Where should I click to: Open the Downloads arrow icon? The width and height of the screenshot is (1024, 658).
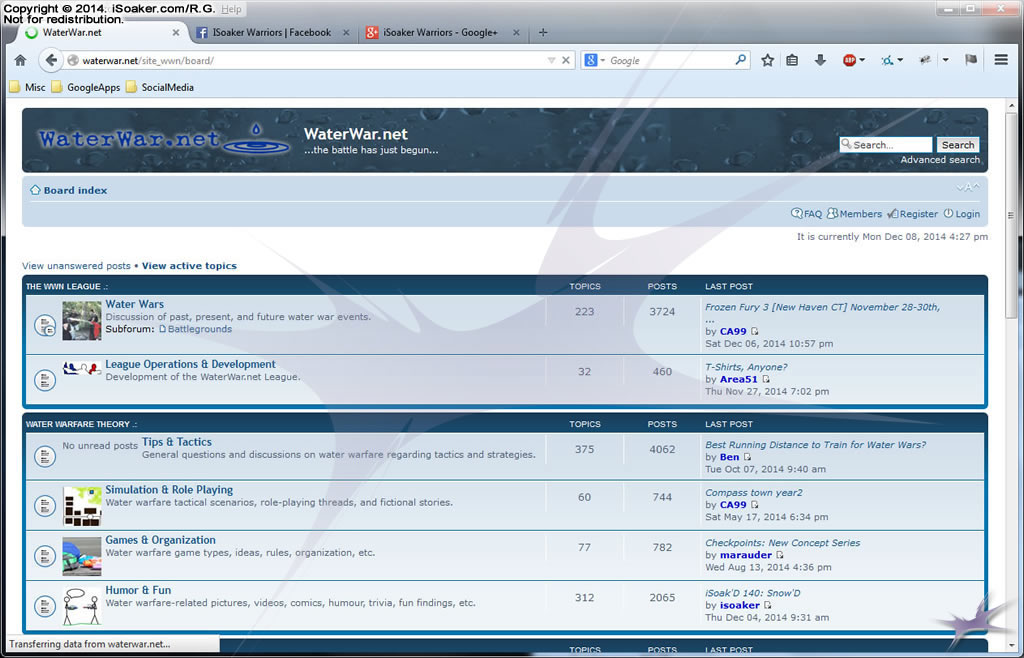[x=820, y=60]
